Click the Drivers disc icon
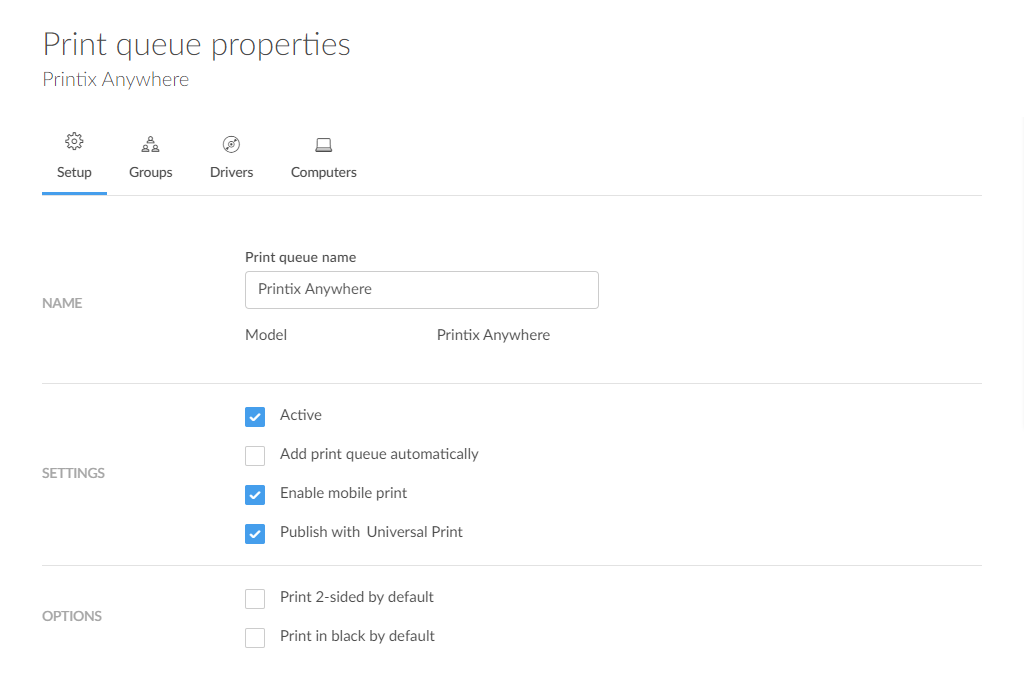The image size is (1024, 674). (x=231, y=144)
